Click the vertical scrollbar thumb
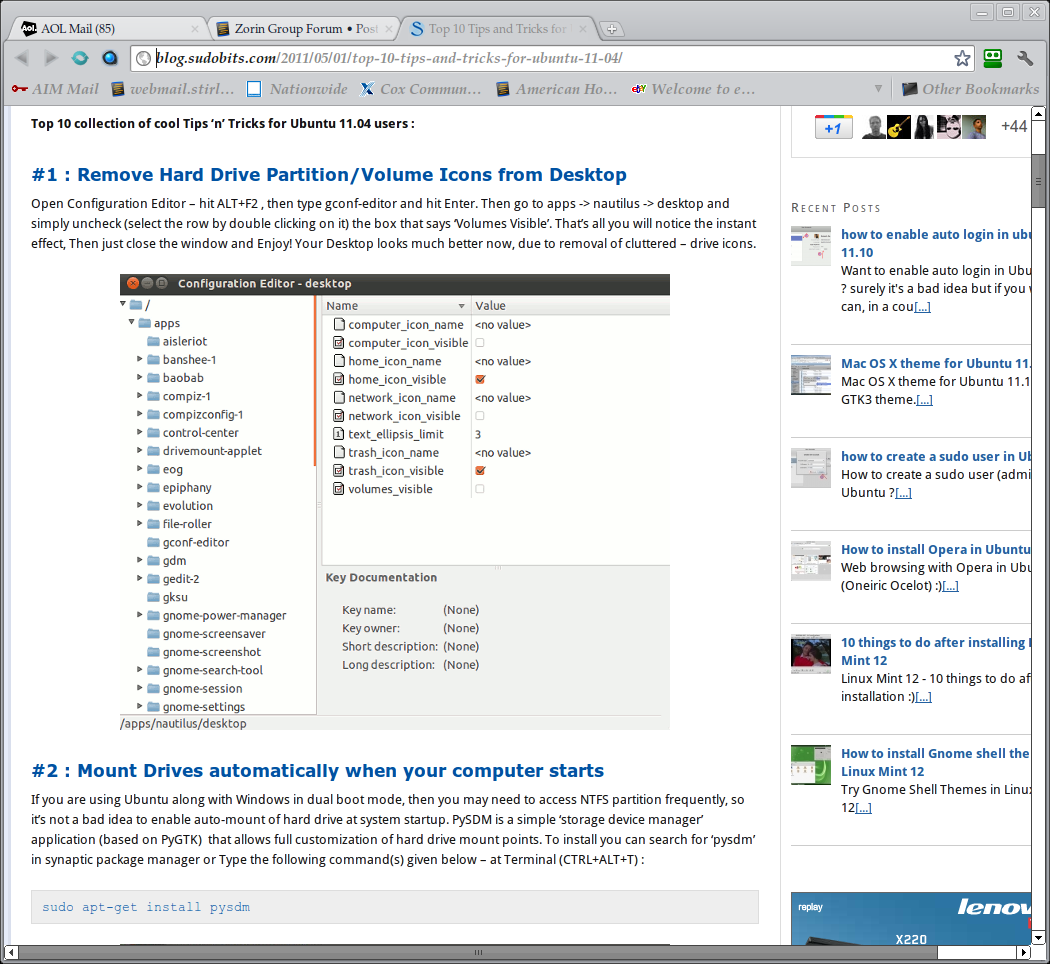 [x=1038, y=181]
